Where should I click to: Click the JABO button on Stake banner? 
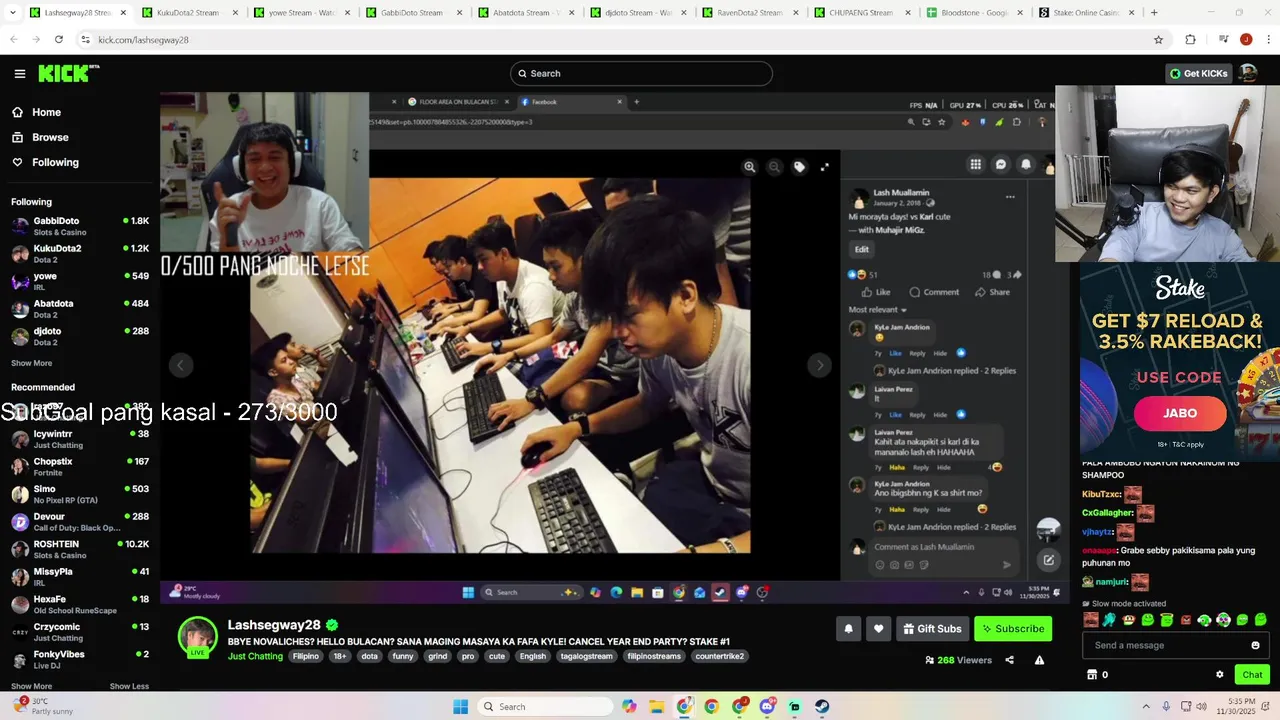pos(1180,413)
